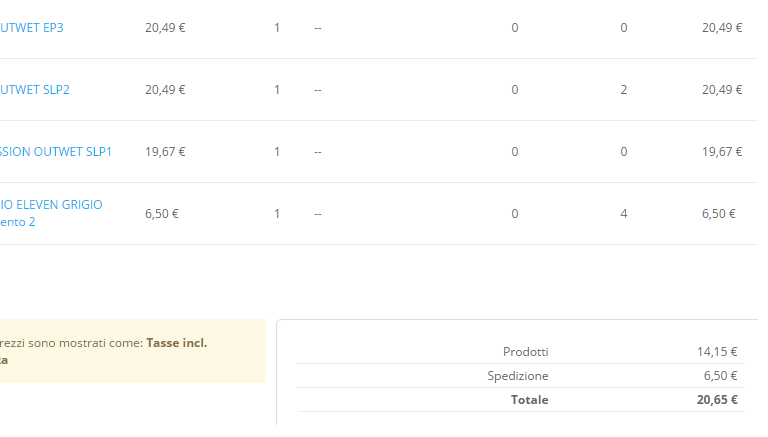The height and width of the screenshot is (437, 768).
Task: Click unit price 20,49 € in EP3 row
Action: (165, 28)
